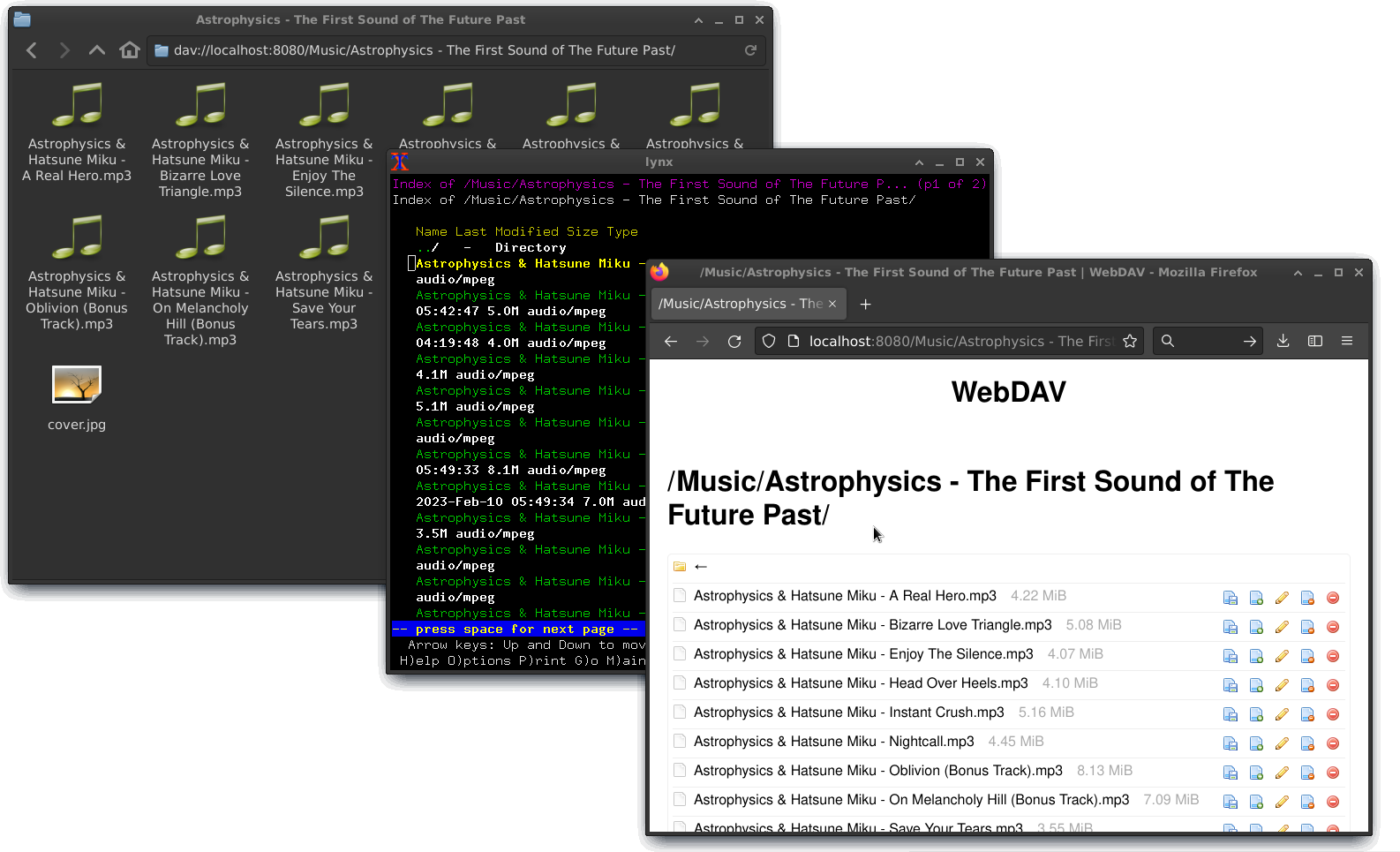The width and height of the screenshot is (1400, 852).
Task: Open the Firefox tracking protection shield
Action: 769,342
